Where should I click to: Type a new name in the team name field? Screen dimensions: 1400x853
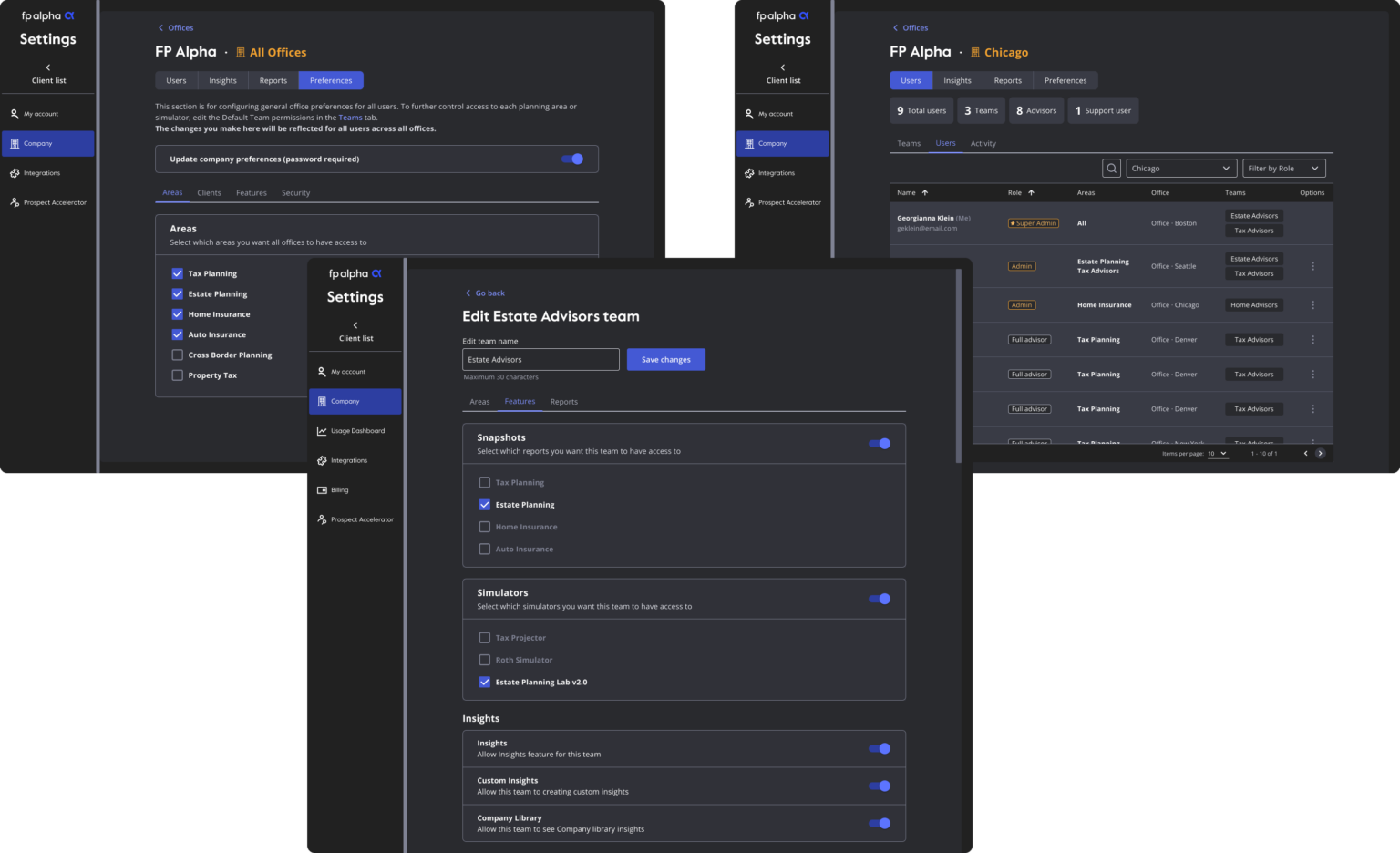[x=540, y=359]
